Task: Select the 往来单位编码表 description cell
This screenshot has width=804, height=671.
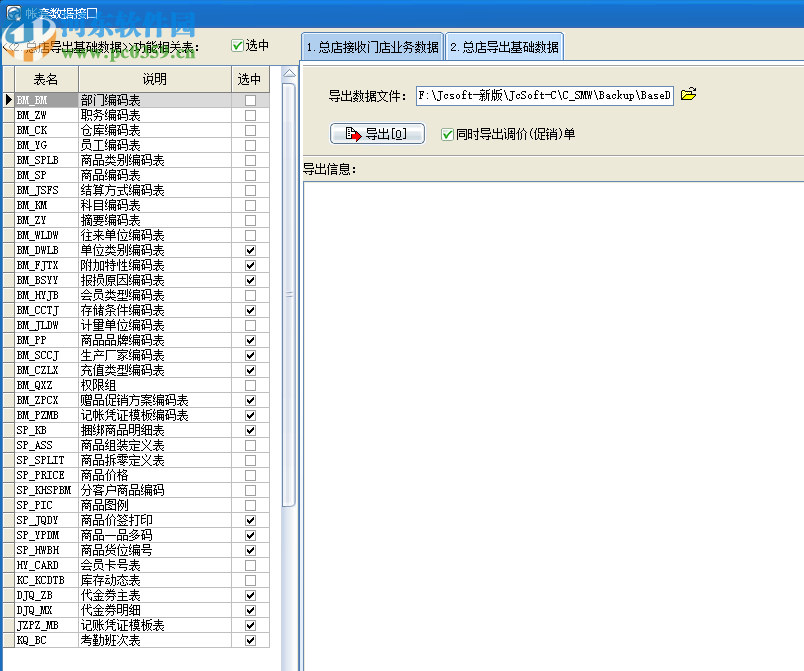Action: pos(155,235)
